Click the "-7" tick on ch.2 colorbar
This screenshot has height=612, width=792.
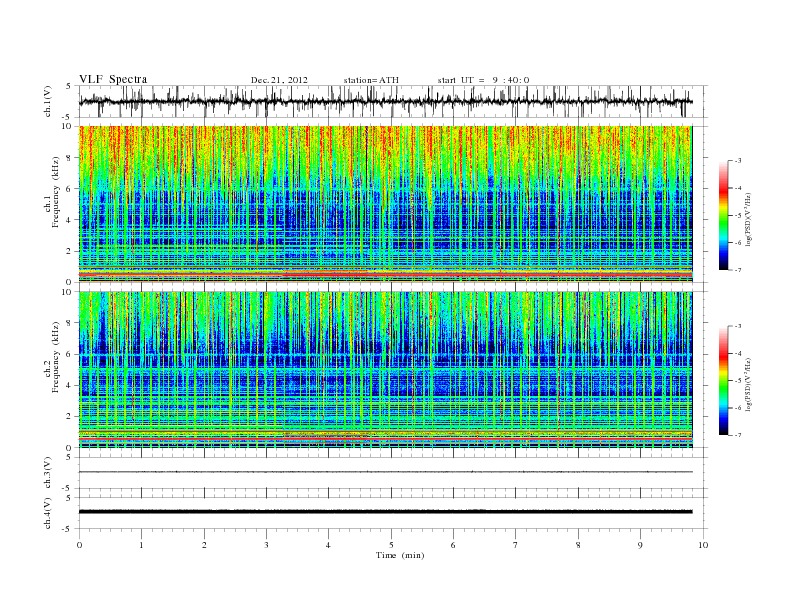click(738, 435)
